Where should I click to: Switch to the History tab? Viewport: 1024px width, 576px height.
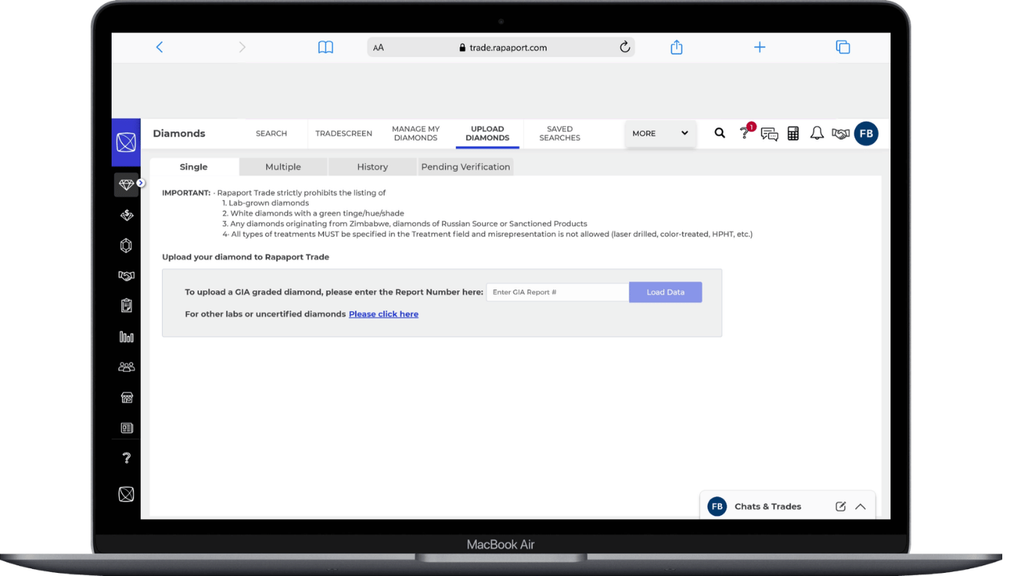pyautogui.click(x=372, y=167)
